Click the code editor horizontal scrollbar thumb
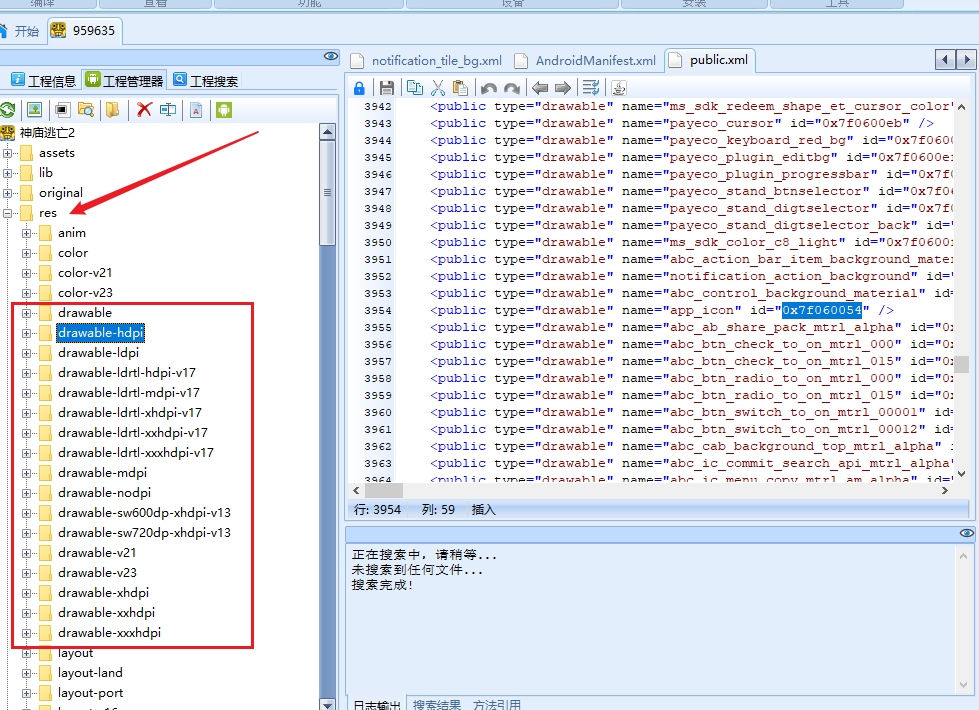Viewport: 979px width, 710px height. [383, 491]
